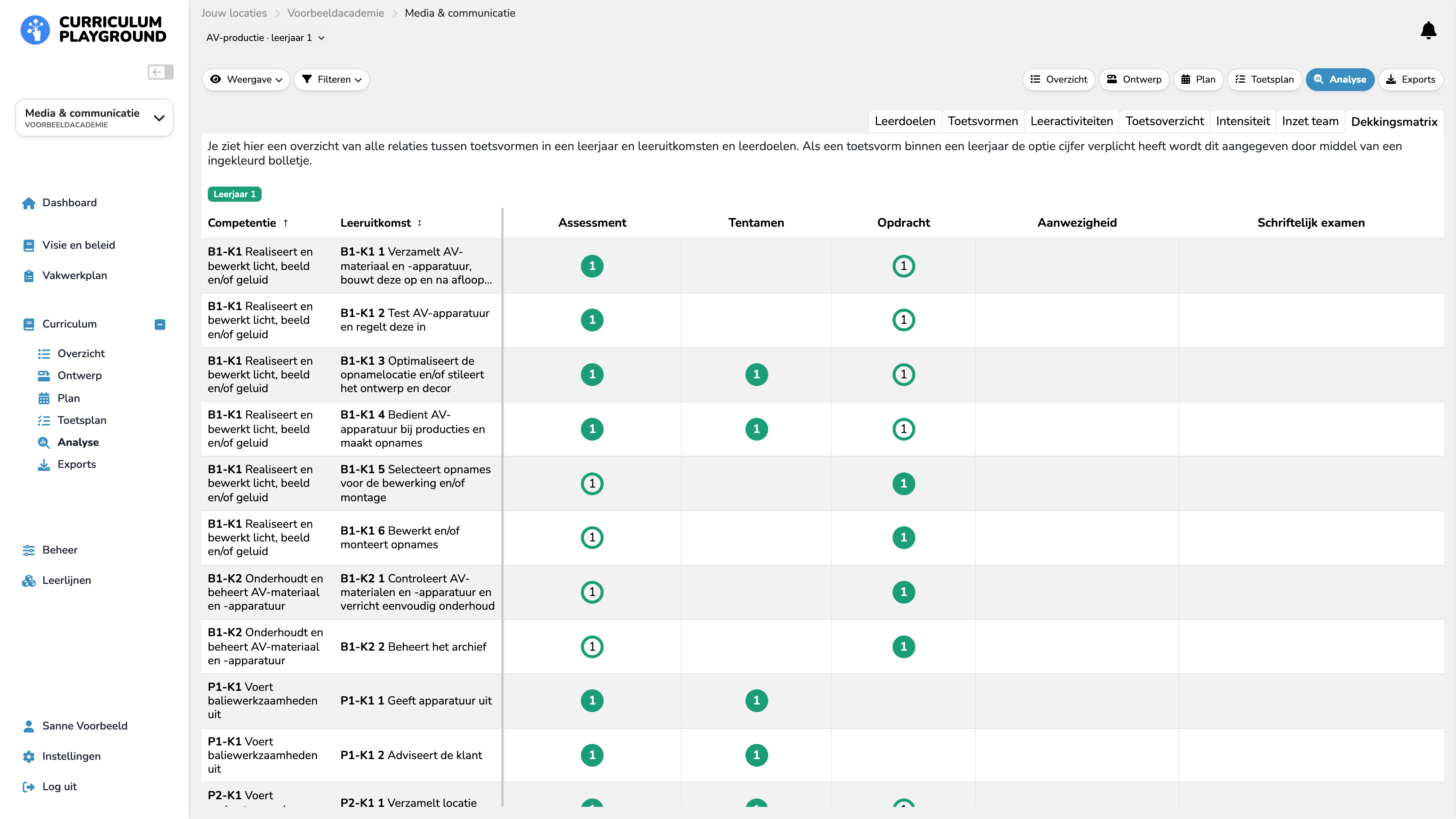This screenshot has height=819, width=1456.
Task: Open Exports from top toolbar
Action: 1410,79
